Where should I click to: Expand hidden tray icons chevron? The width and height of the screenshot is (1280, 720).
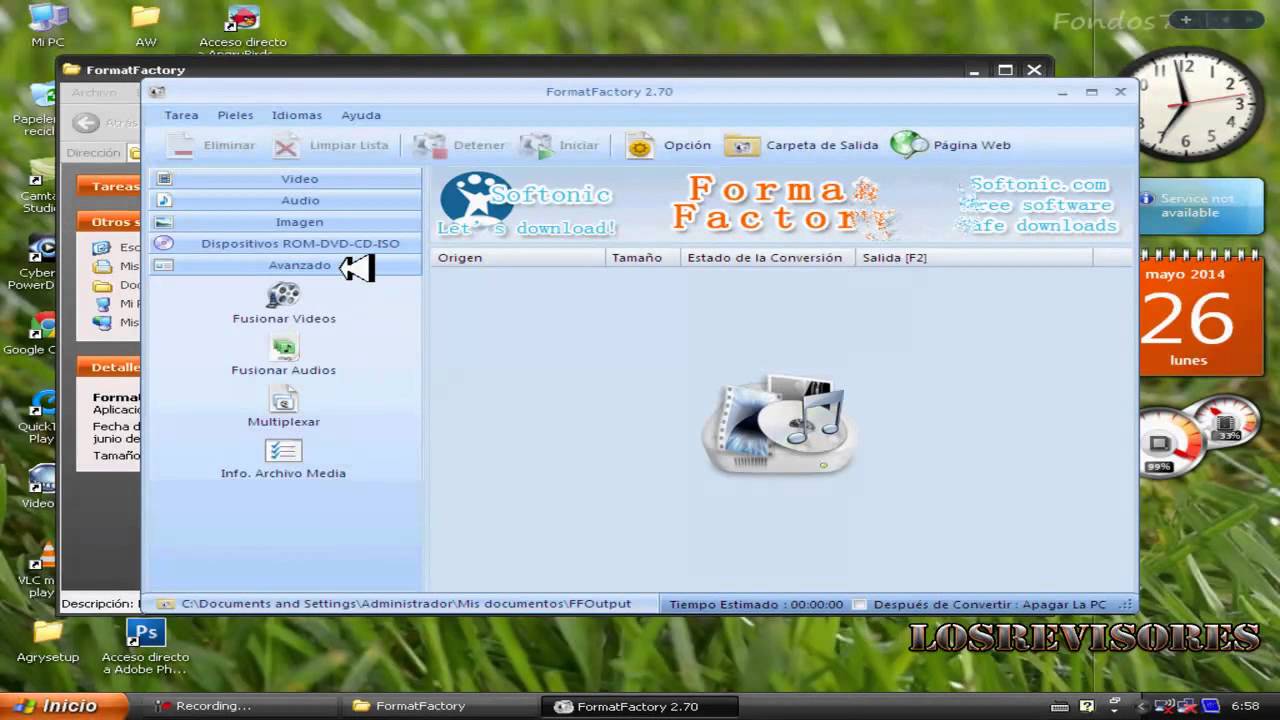pyautogui.click(x=1141, y=707)
